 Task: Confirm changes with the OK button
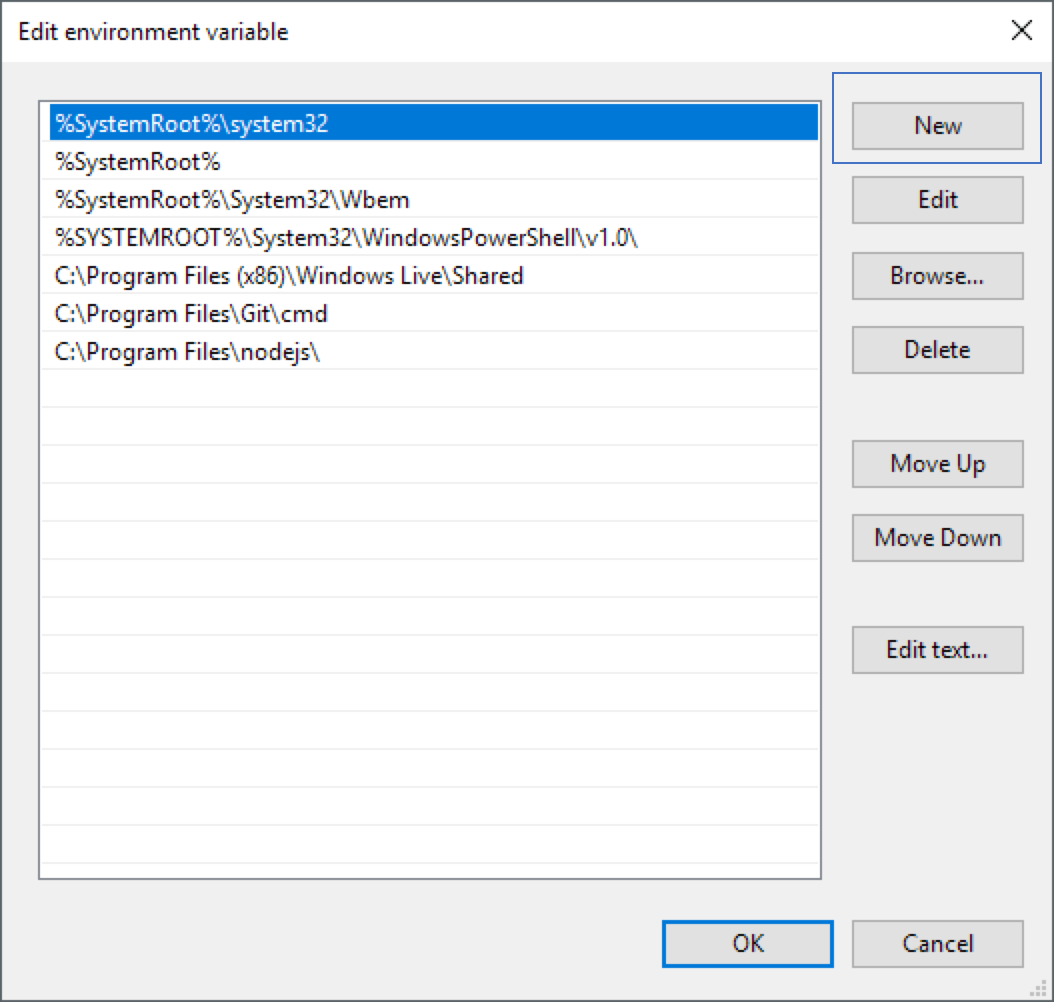(x=746, y=943)
